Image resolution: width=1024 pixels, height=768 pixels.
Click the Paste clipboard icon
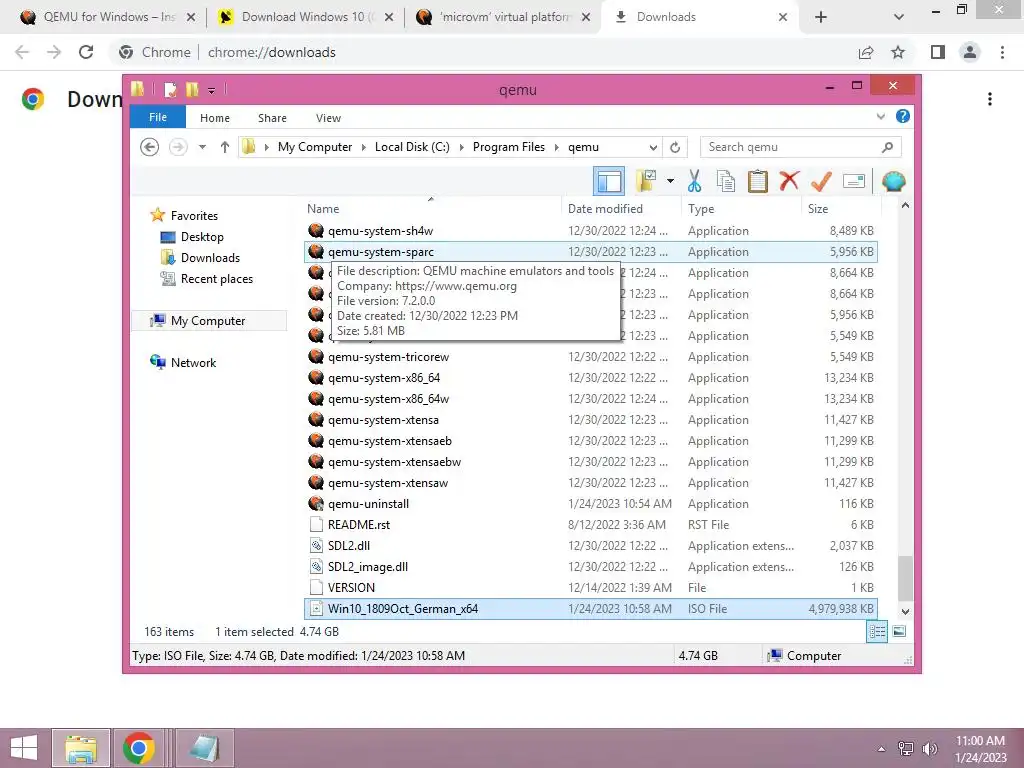pyautogui.click(x=758, y=181)
